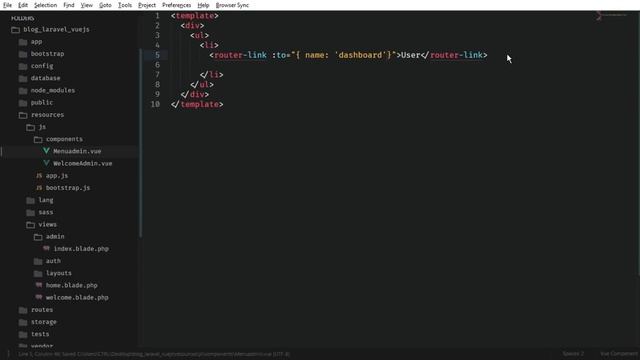This screenshot has height=360, width=640.
Task: Click line number 10 in gutter
Action: [x=155, y=104]
